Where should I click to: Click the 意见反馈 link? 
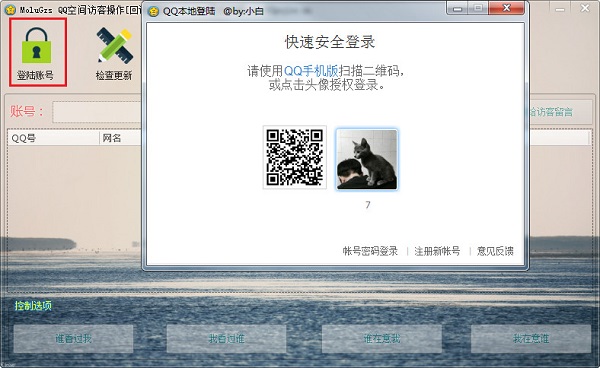point(495,251)
